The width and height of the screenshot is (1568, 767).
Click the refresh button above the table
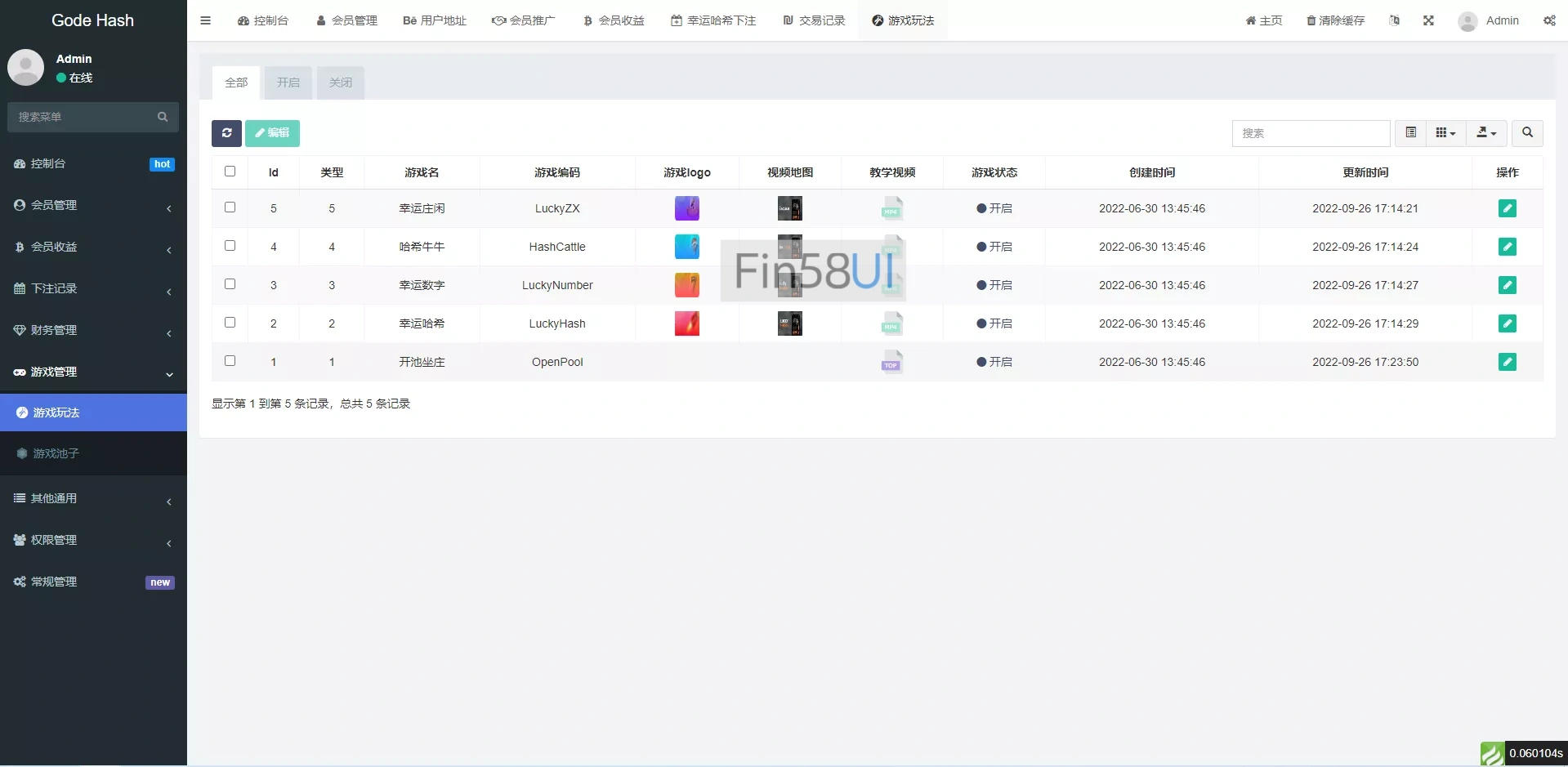click(226, 133)
